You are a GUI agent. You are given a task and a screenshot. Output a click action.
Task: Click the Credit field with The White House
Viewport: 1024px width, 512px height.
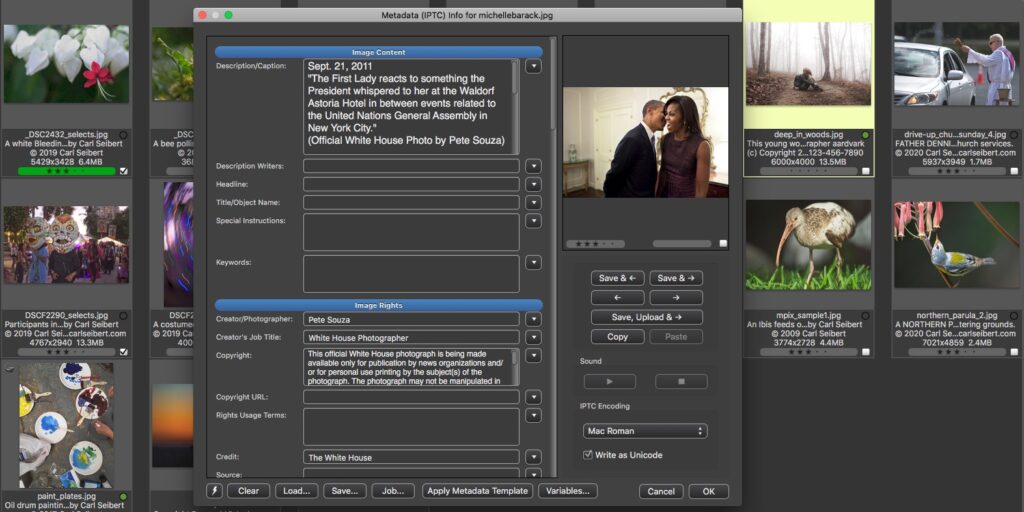(411, 457)
